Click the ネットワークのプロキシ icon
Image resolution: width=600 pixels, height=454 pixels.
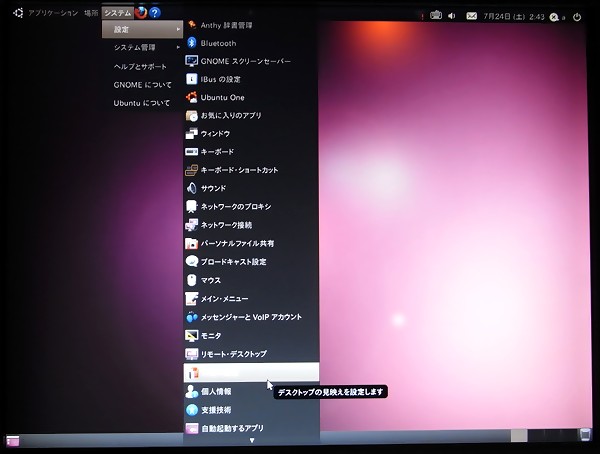pyautogui.click(x=191, y=206)
